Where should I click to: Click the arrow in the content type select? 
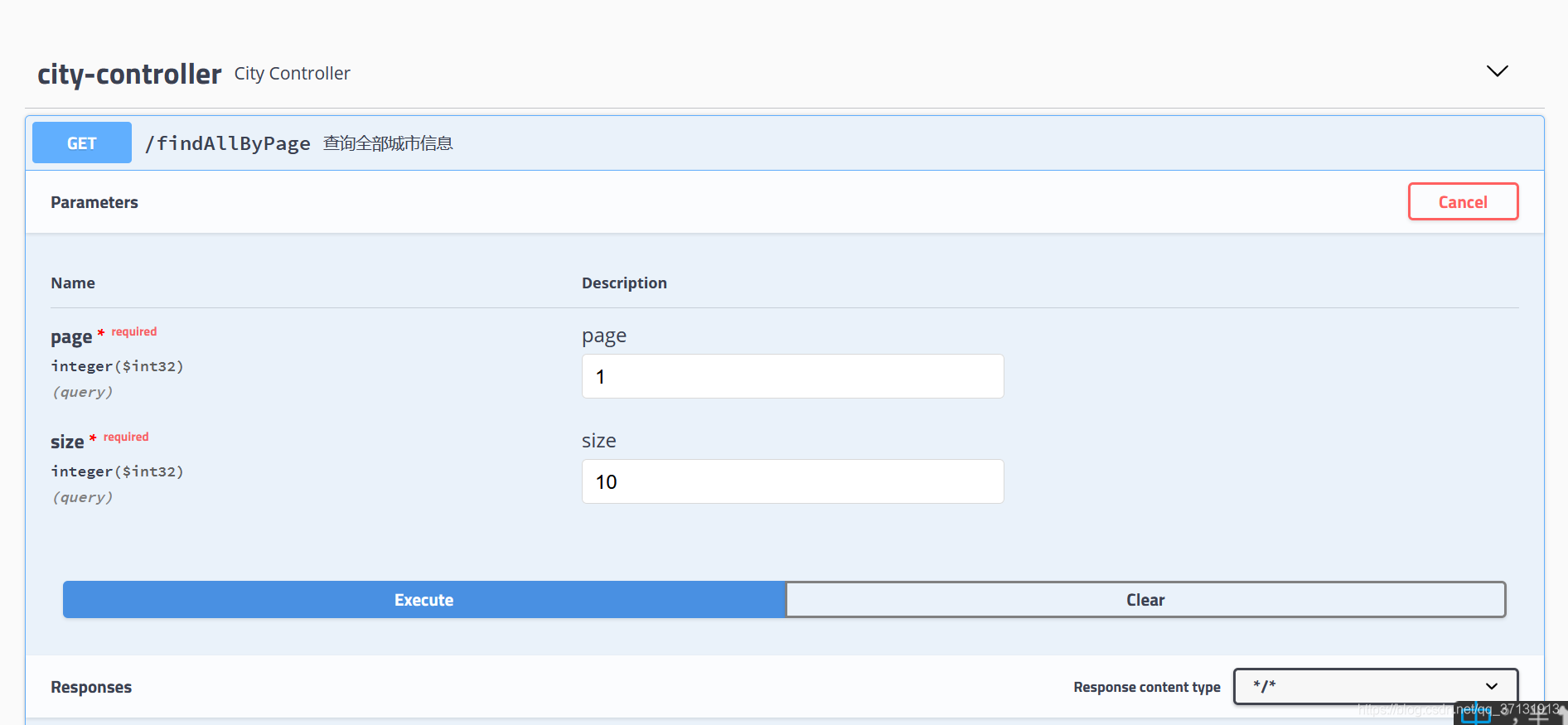click(1491, 686)
